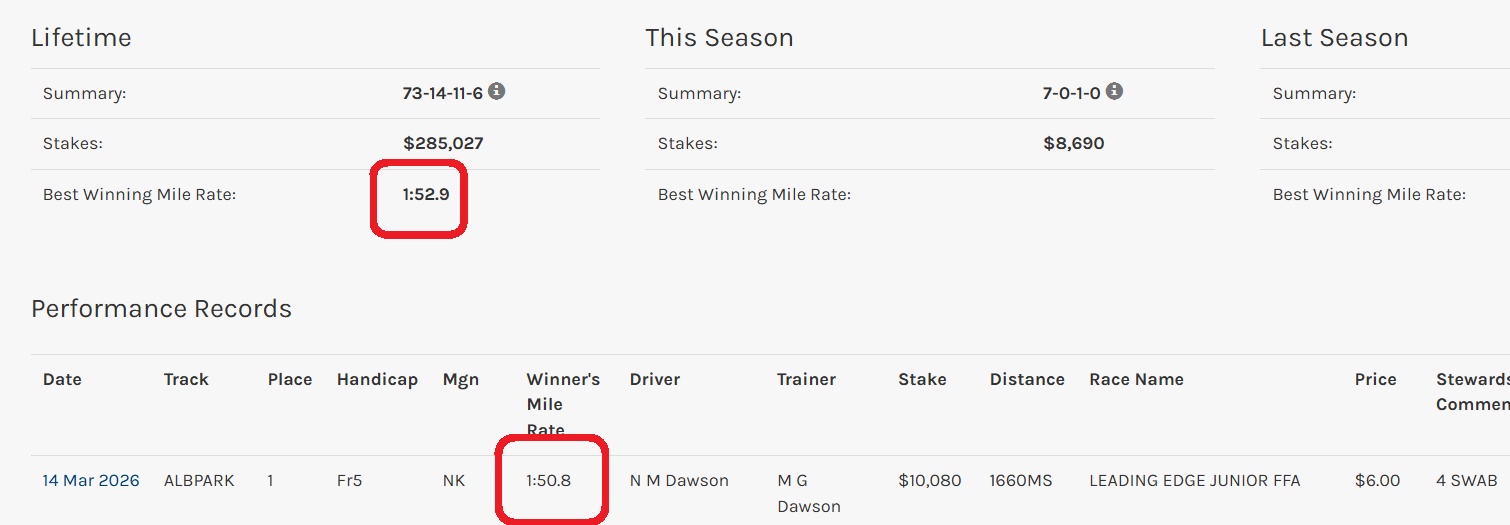1510x525 pixels.
Task: Click driver name N M Dawson
Action: [679, 481]
